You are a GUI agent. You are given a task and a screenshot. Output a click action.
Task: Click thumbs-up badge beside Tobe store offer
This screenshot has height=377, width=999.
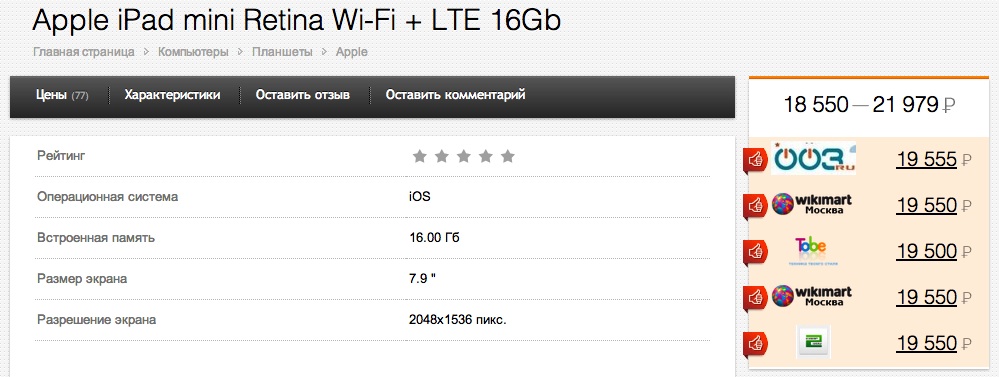coord(756,252)
